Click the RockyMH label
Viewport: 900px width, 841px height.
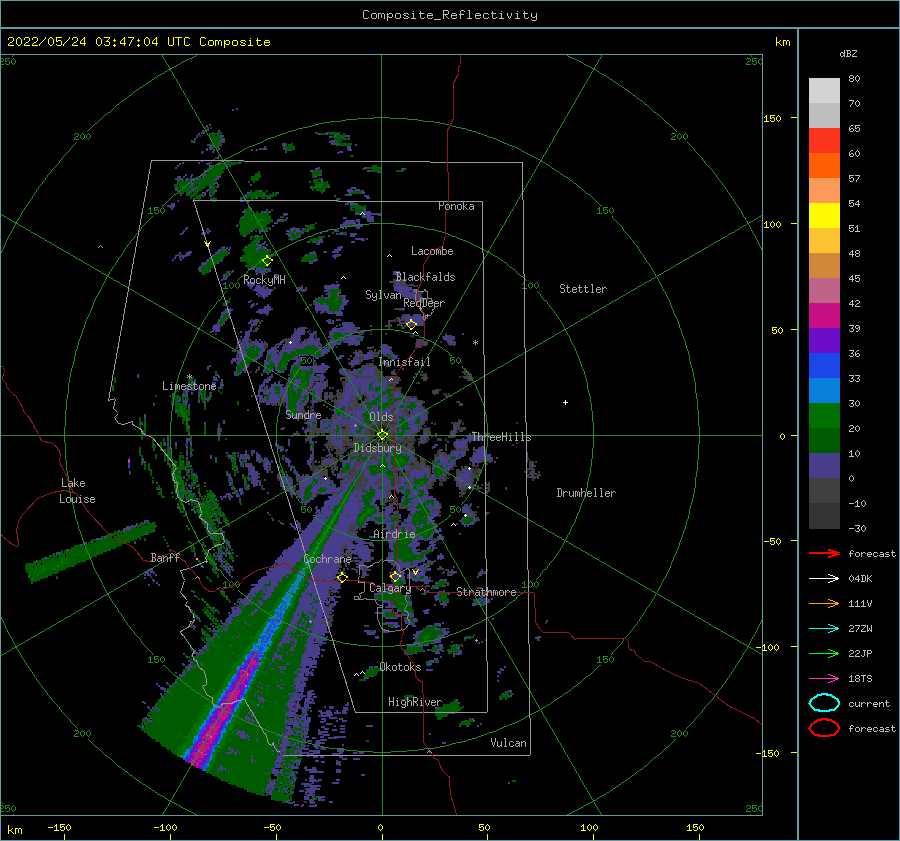coord(264,280)
